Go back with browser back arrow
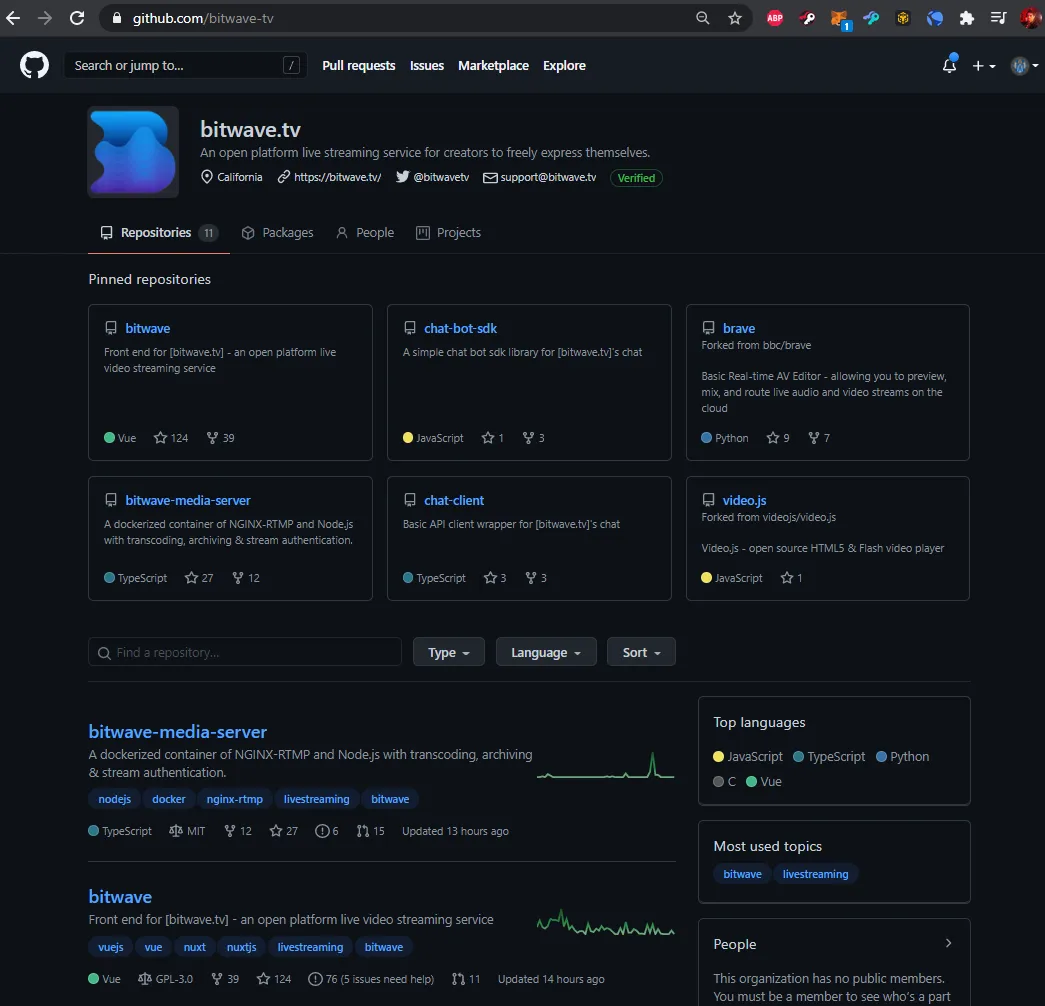The height and width of the screenshot is (1006, 1045). (13, 18)
